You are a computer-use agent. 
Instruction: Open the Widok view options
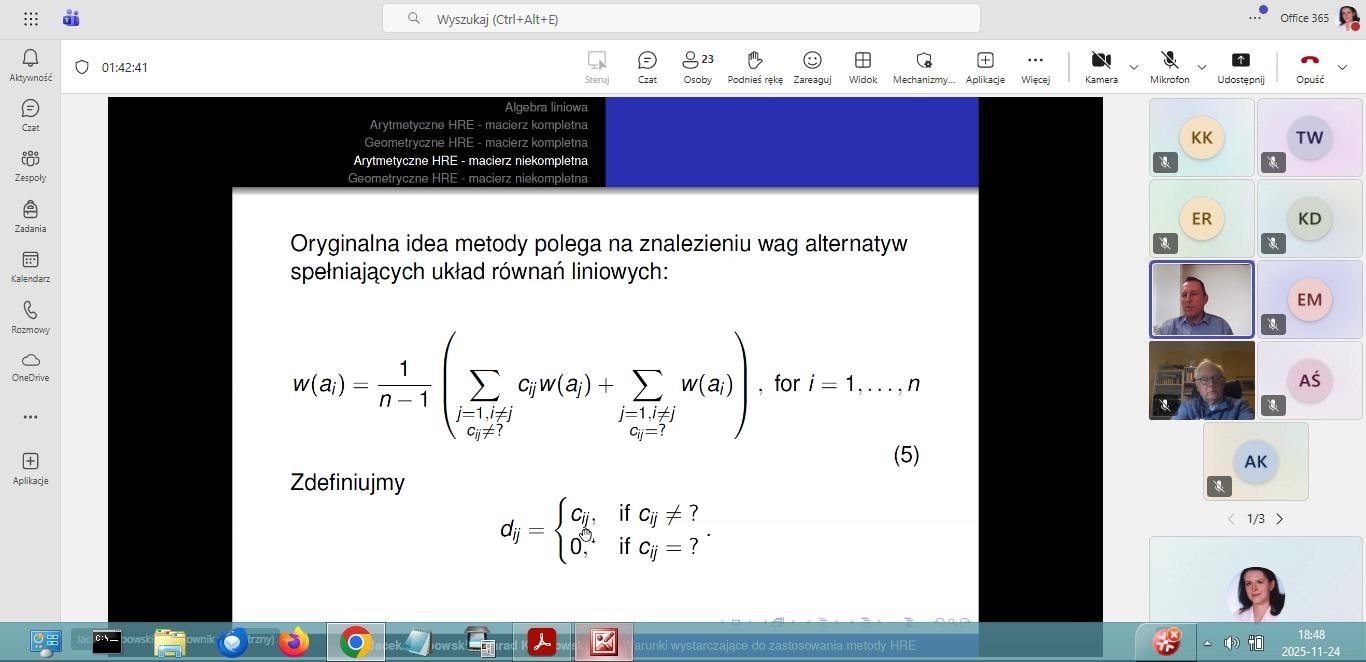[862, 67]
